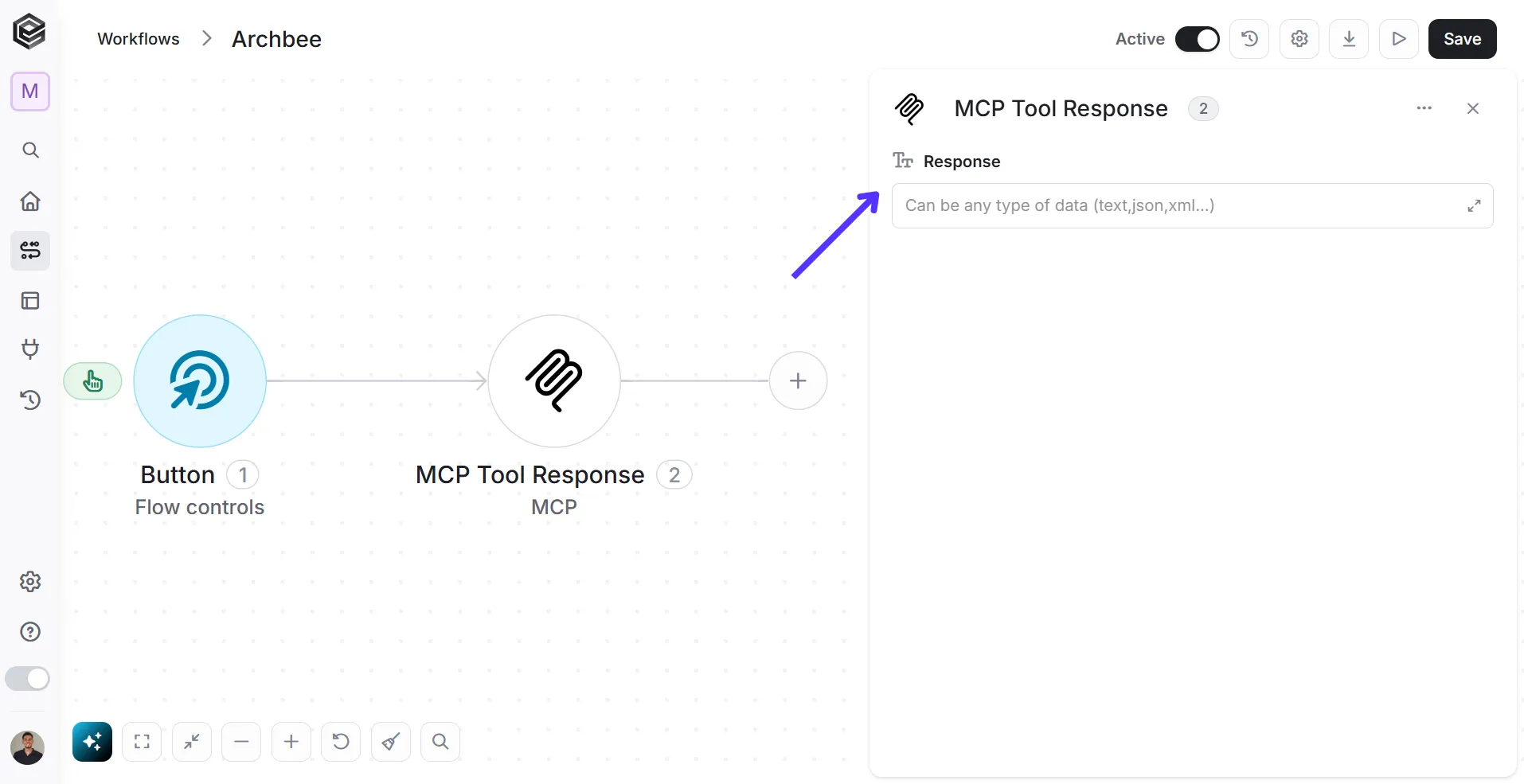Open workflow settings gear in top bar
The height and width of the screenshot is (784, 1524).
tap(1299, 39)
